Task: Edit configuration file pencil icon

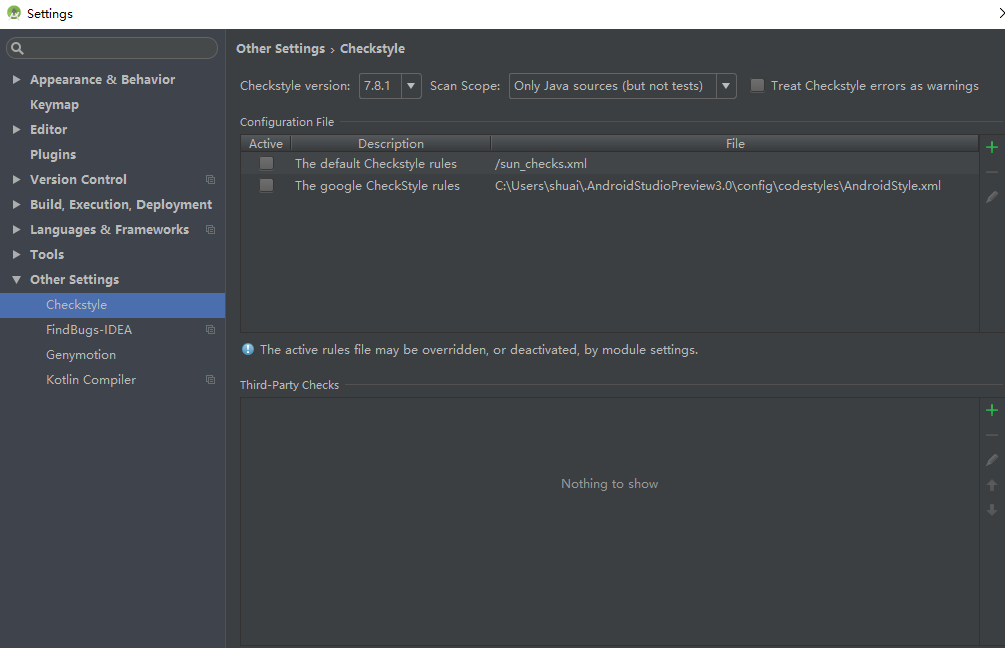Action: tap(992, 197)
